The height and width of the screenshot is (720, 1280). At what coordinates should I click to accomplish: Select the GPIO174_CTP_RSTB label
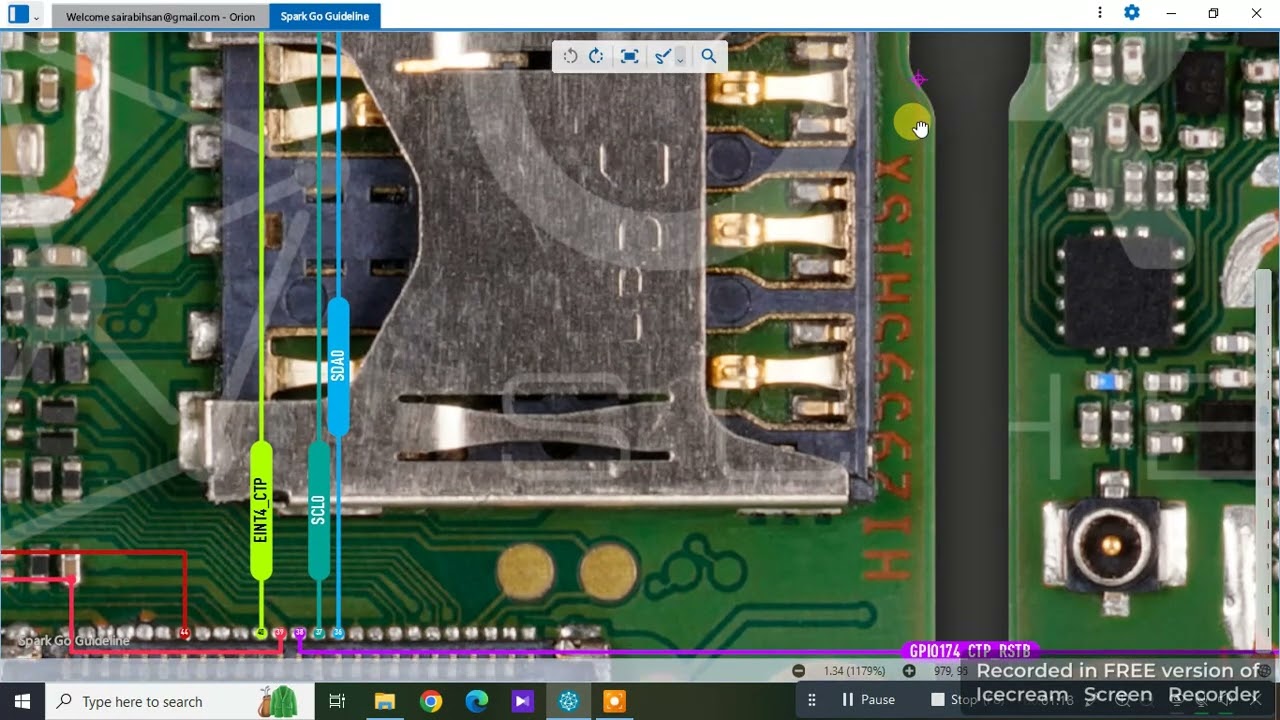970,652
